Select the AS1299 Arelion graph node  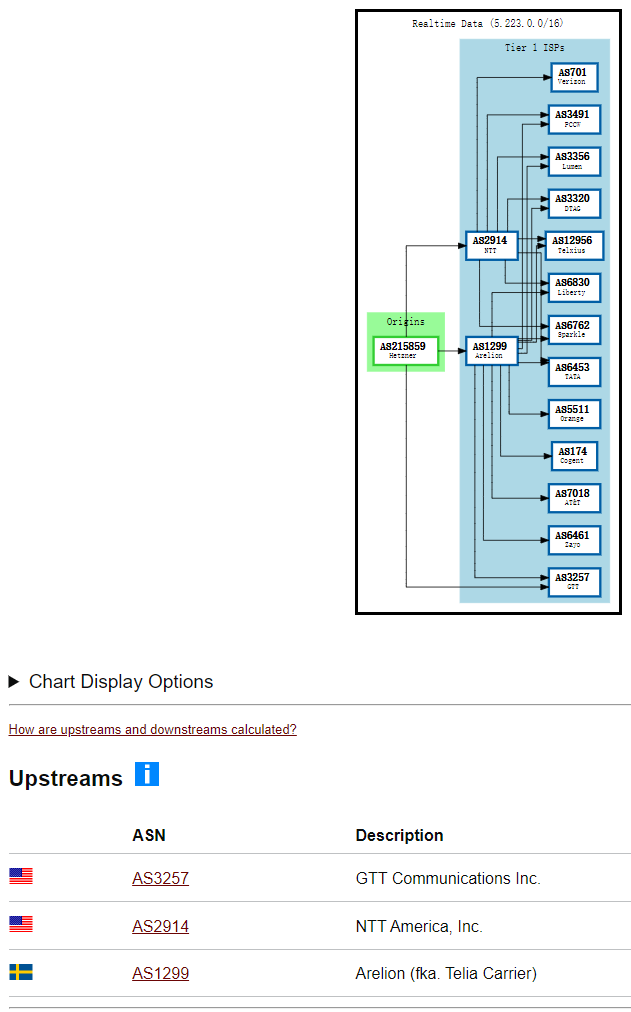[492, 350]
